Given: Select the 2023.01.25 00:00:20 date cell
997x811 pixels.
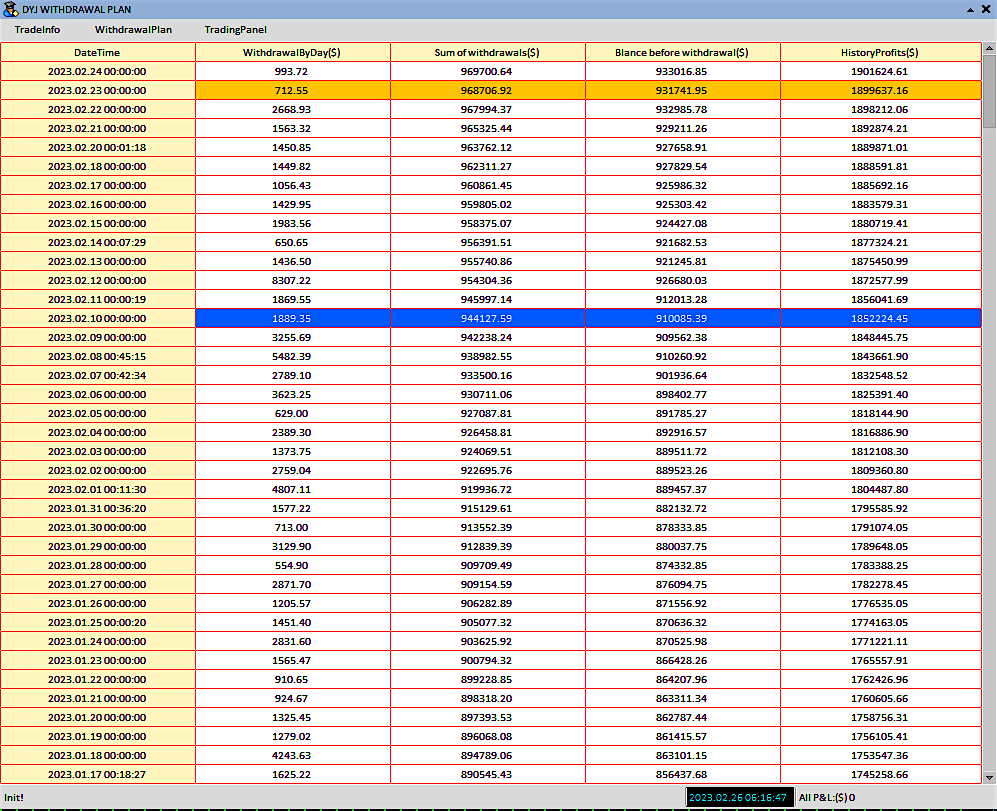Looking at the screenshot, I should (97, 622).
